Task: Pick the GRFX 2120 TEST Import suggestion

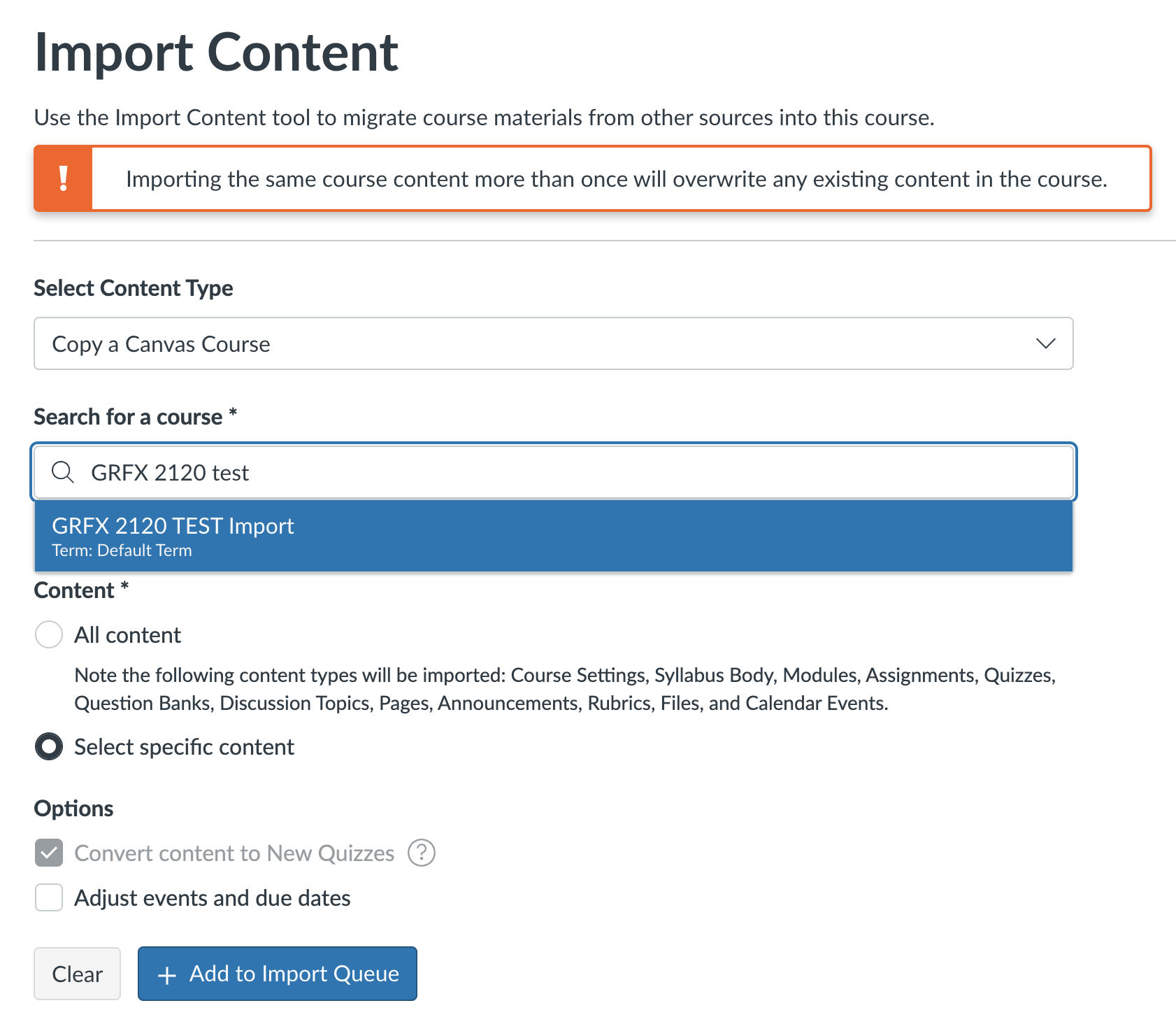Action: [x=173, y=526]
